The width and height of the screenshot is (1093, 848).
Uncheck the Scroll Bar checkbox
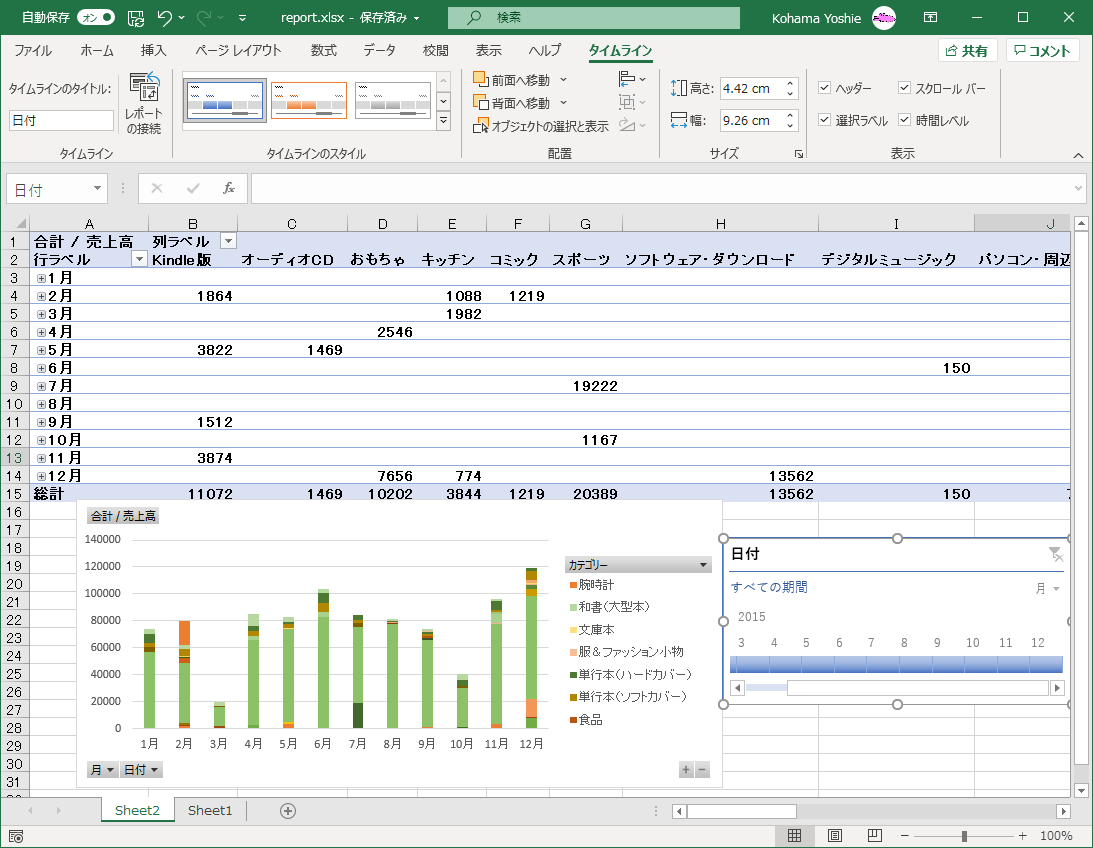(904, 88)
